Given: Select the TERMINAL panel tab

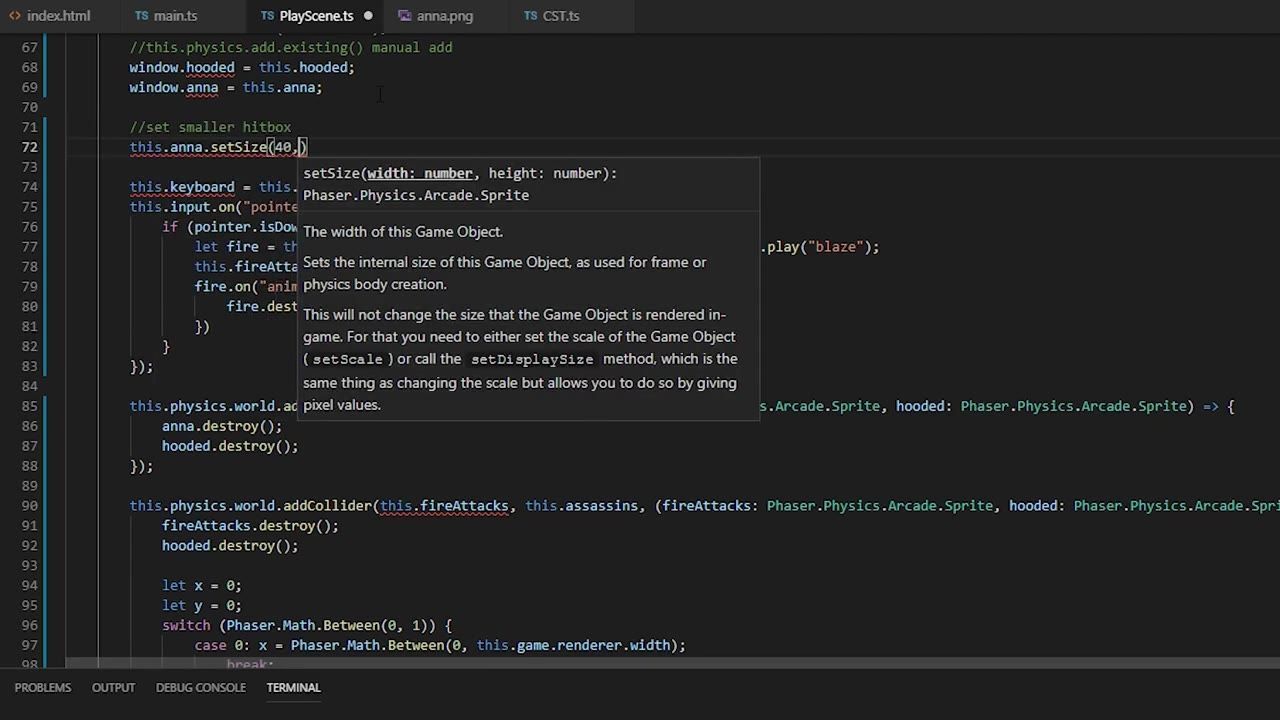Looking at the screenshot, I should pos(293,688).
